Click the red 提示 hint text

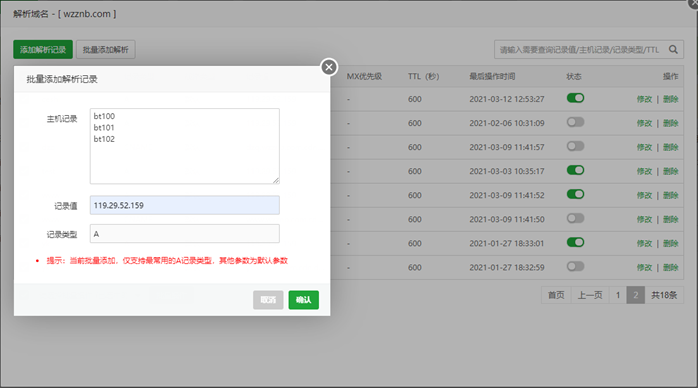coord(167,261)
